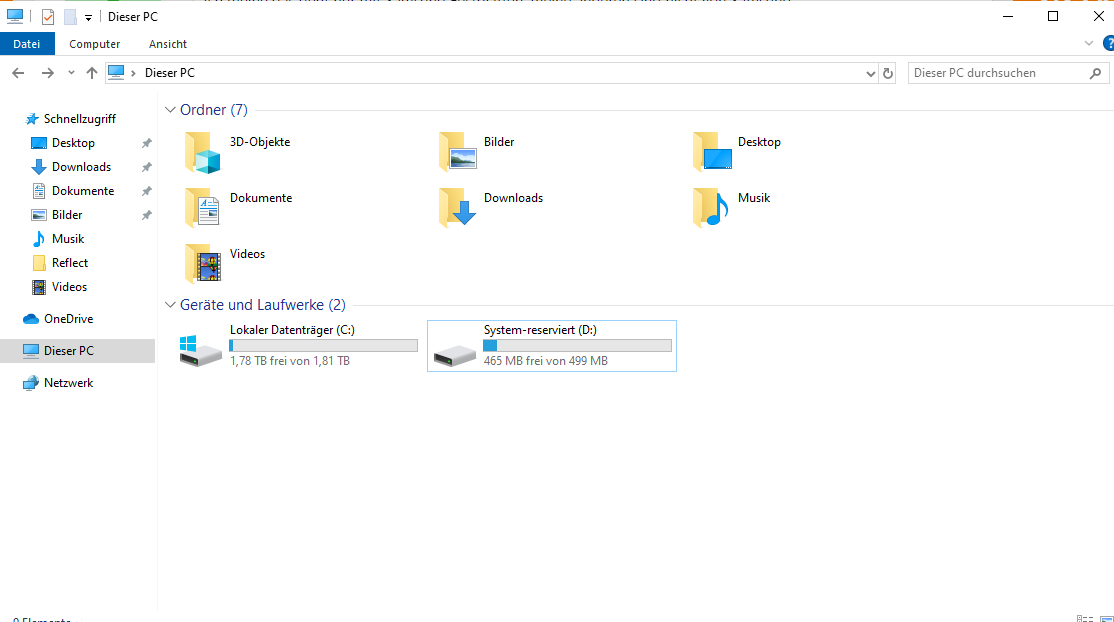Collapse the Geräte und Laufwerke section
This screenshot has width=1114, height=622.
169,304
